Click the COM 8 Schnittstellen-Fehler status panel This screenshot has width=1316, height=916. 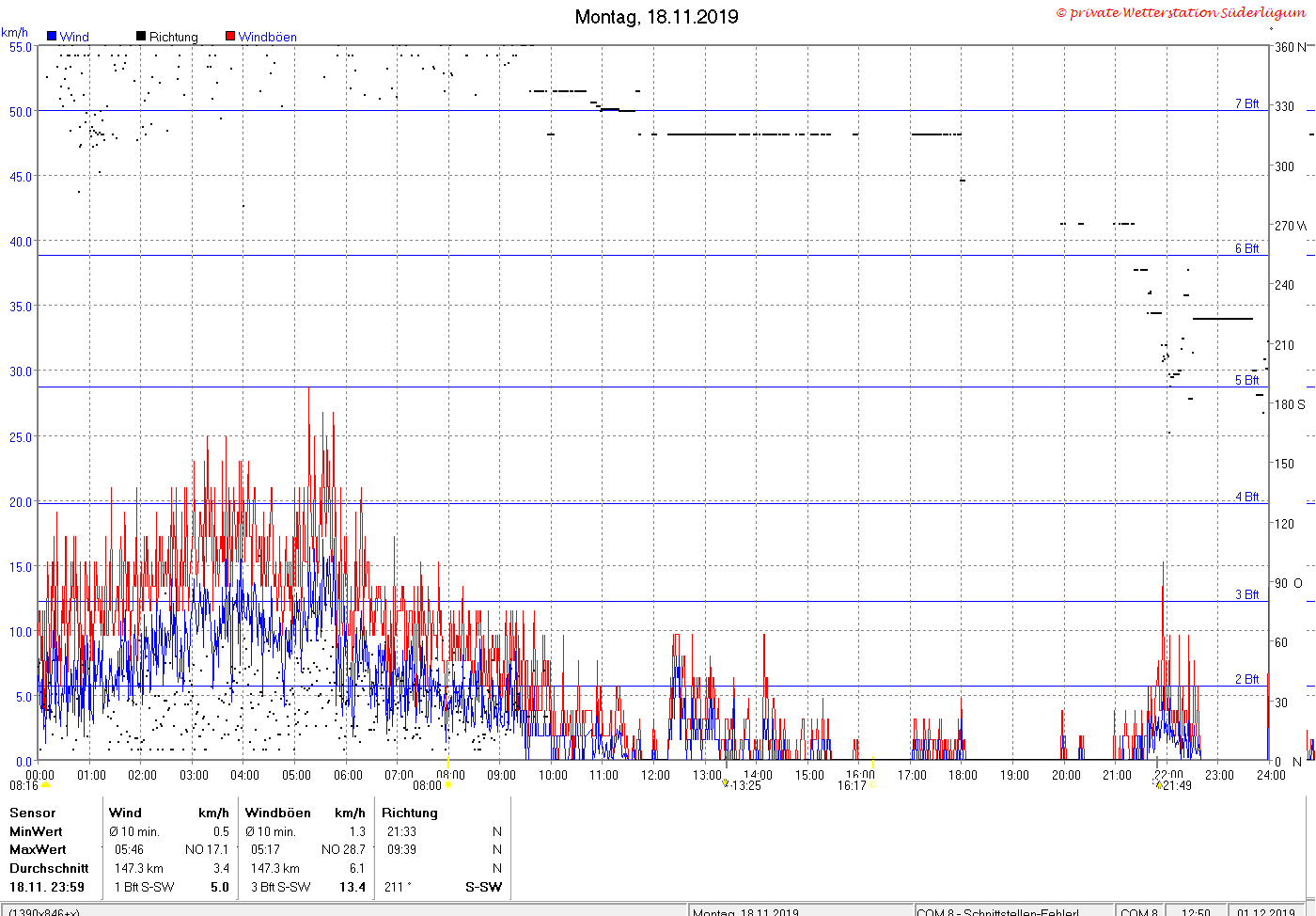(1014, 911)
